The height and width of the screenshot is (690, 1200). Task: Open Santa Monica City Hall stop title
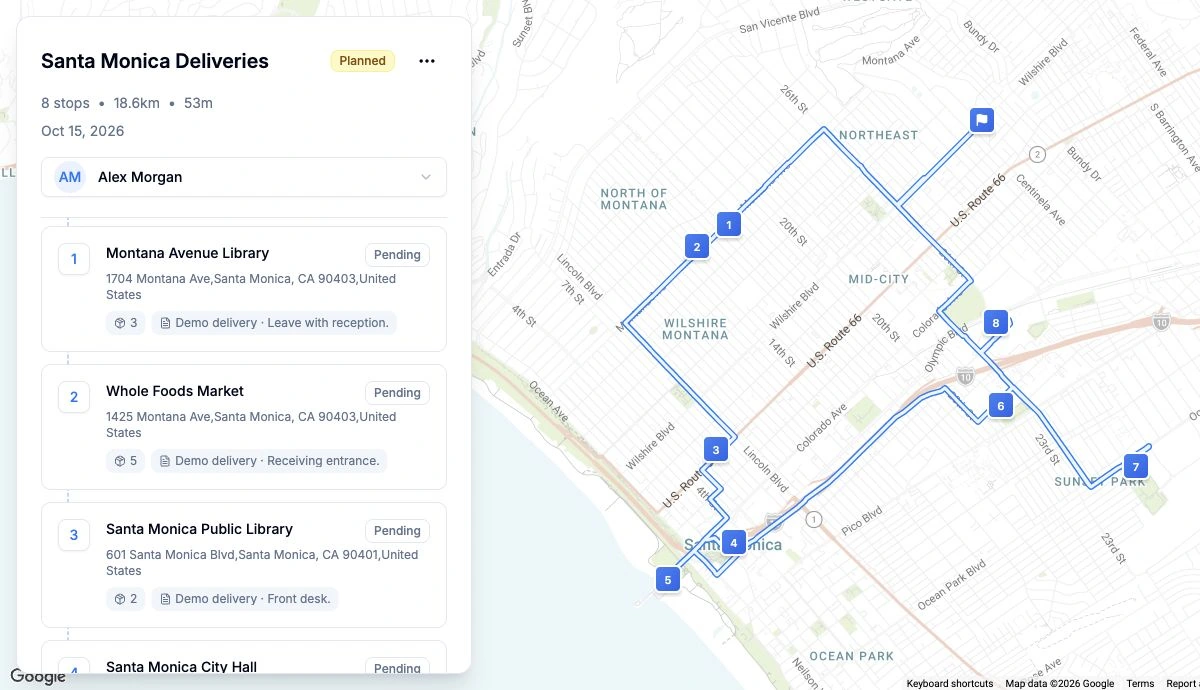(x=181, y=667)
